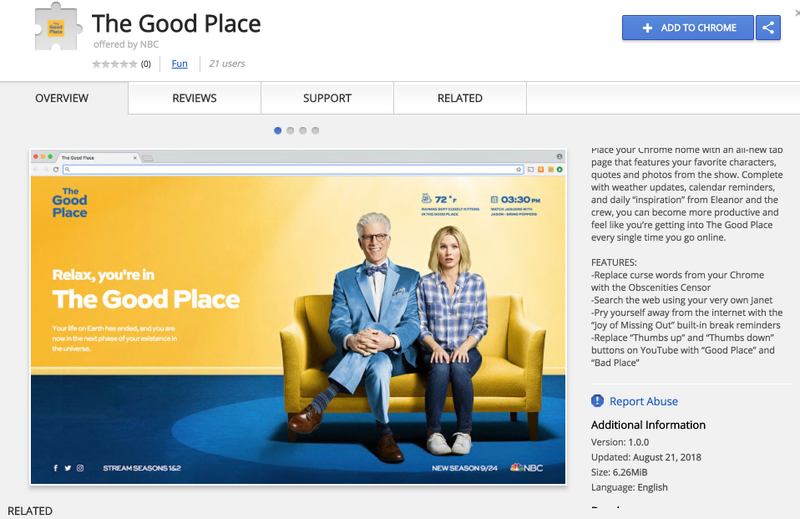This screenshot has width=800, height=519.
Task: Click the 21 users text
Action: point(227,64)
